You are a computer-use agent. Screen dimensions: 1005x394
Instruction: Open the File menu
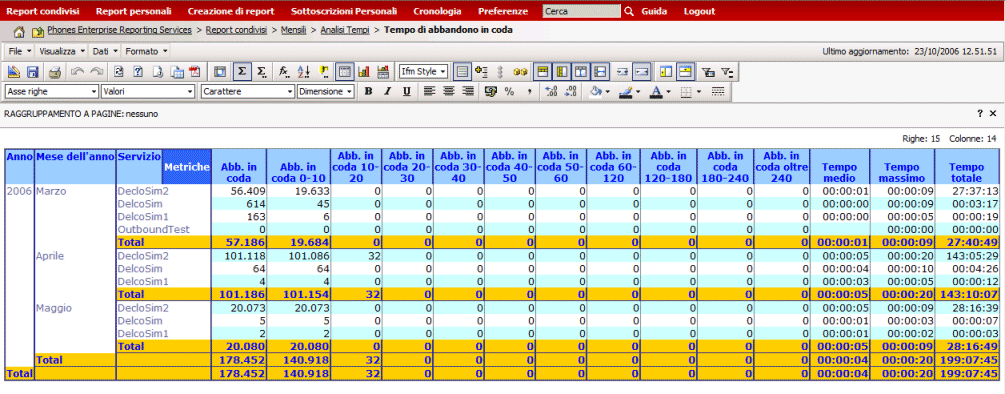click(x=19, y=51)
